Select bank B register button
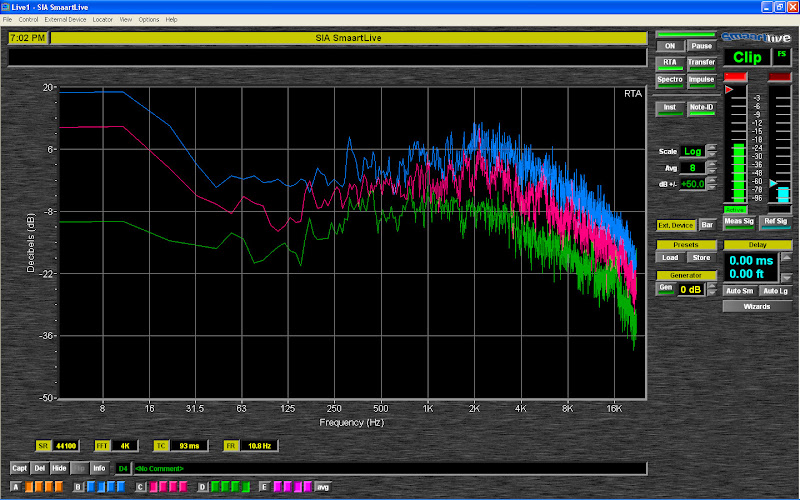This screenshot has width=800, height=500. coord(78,487)
